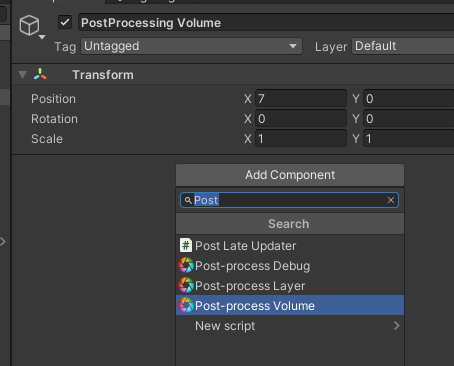Image resolution: width=454 pixels, height=366 pixels.
Task: Click the Post-process Debug aperture icon
Action: tap(186, 266)
